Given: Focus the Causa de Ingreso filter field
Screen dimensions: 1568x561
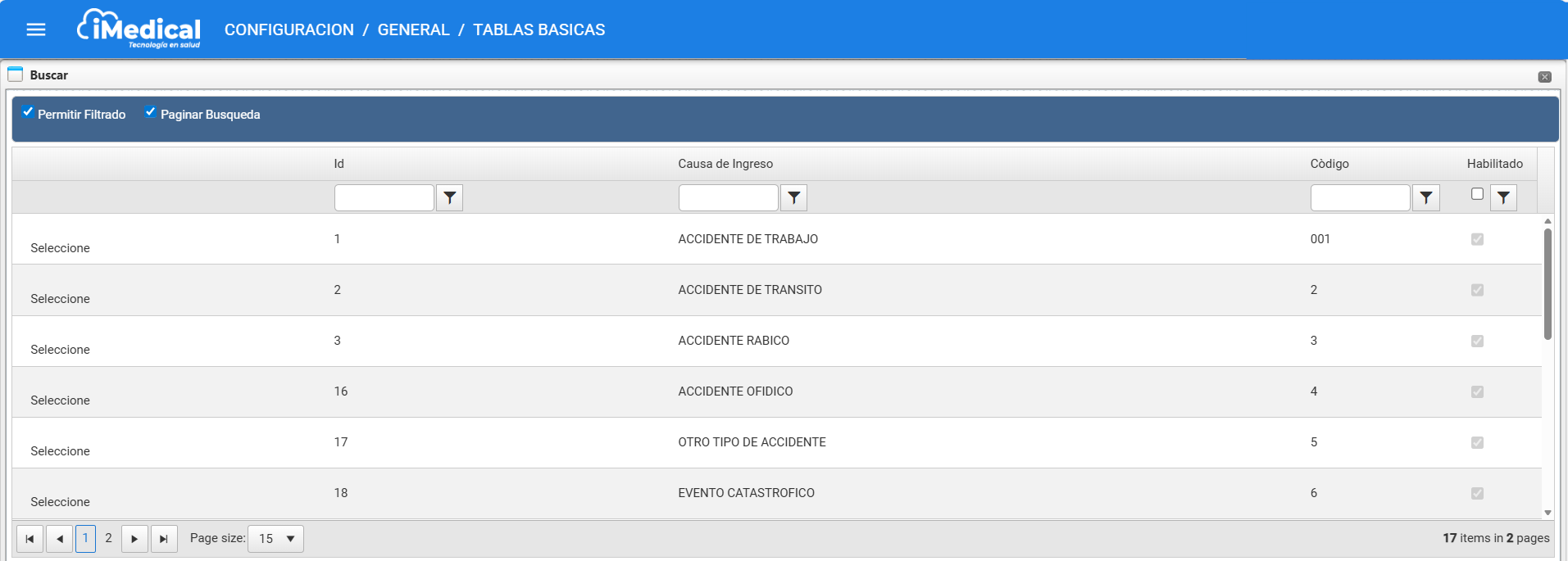Looking at the screenshot, I should 728,198.
